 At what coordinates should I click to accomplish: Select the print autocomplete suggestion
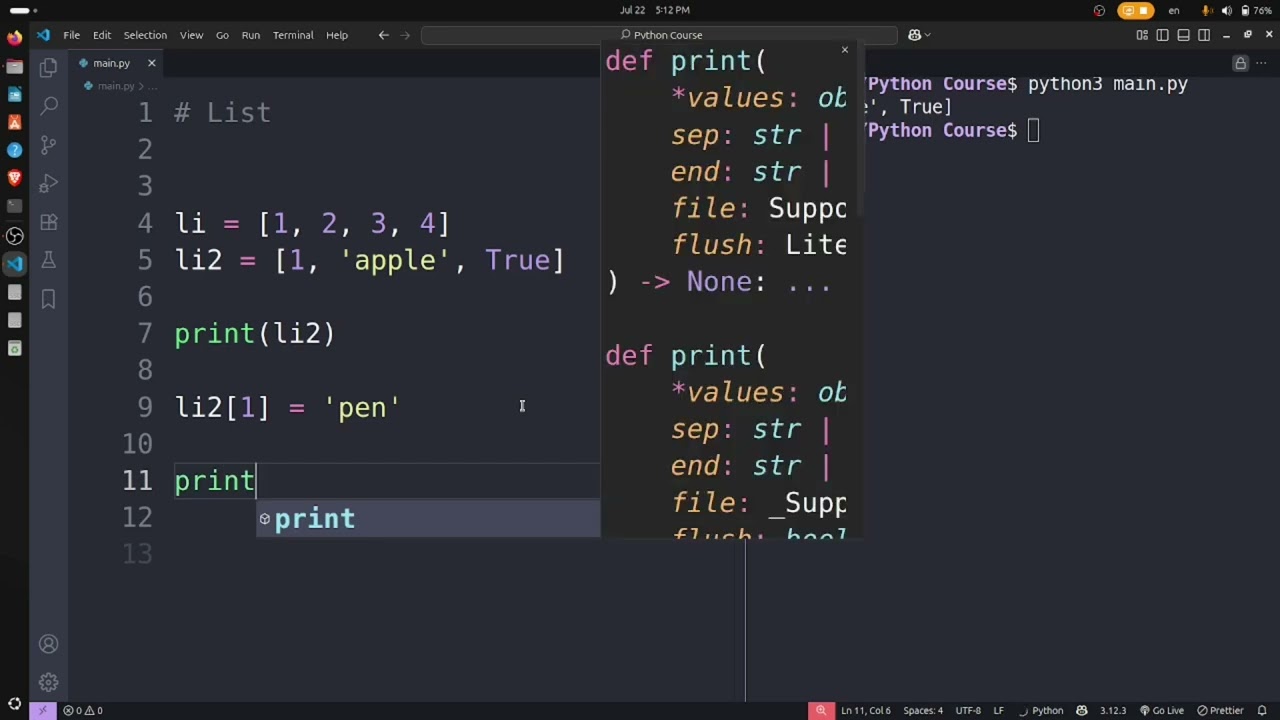pyautogui.click(x=315, y=519)
